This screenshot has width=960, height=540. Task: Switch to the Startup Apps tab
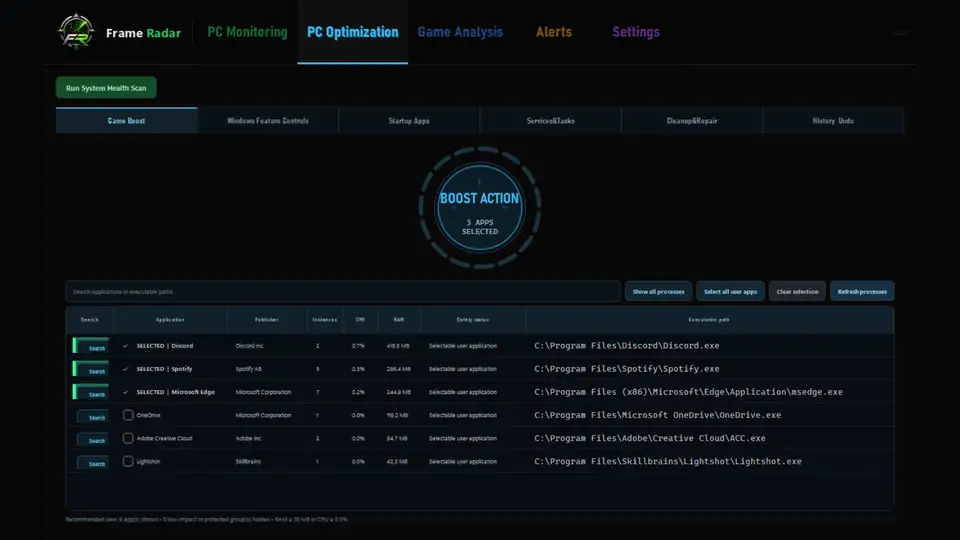pyautogui.click(x=409, y=121)
